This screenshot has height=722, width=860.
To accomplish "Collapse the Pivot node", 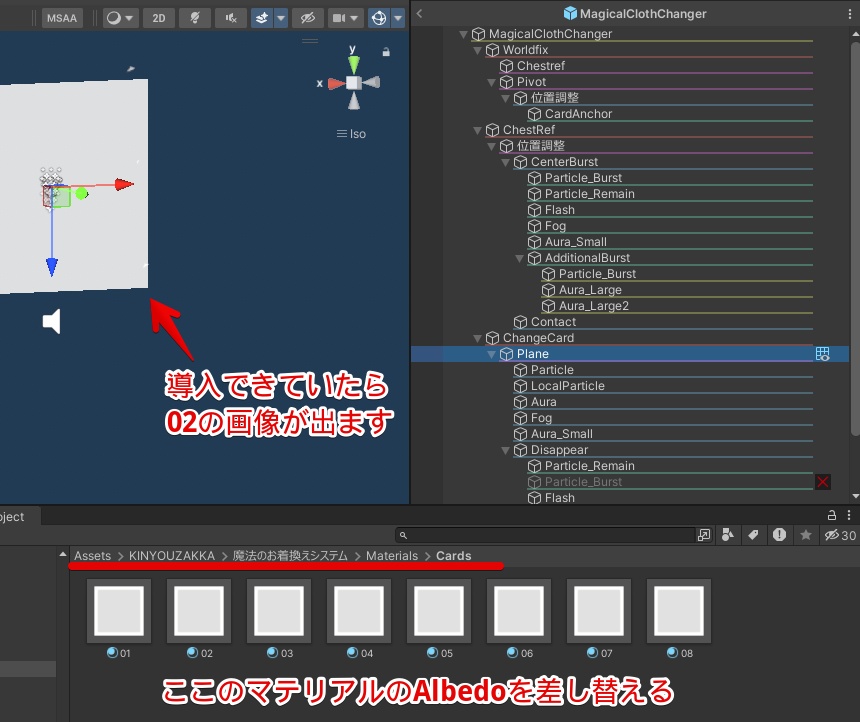I will coord(491,82).
